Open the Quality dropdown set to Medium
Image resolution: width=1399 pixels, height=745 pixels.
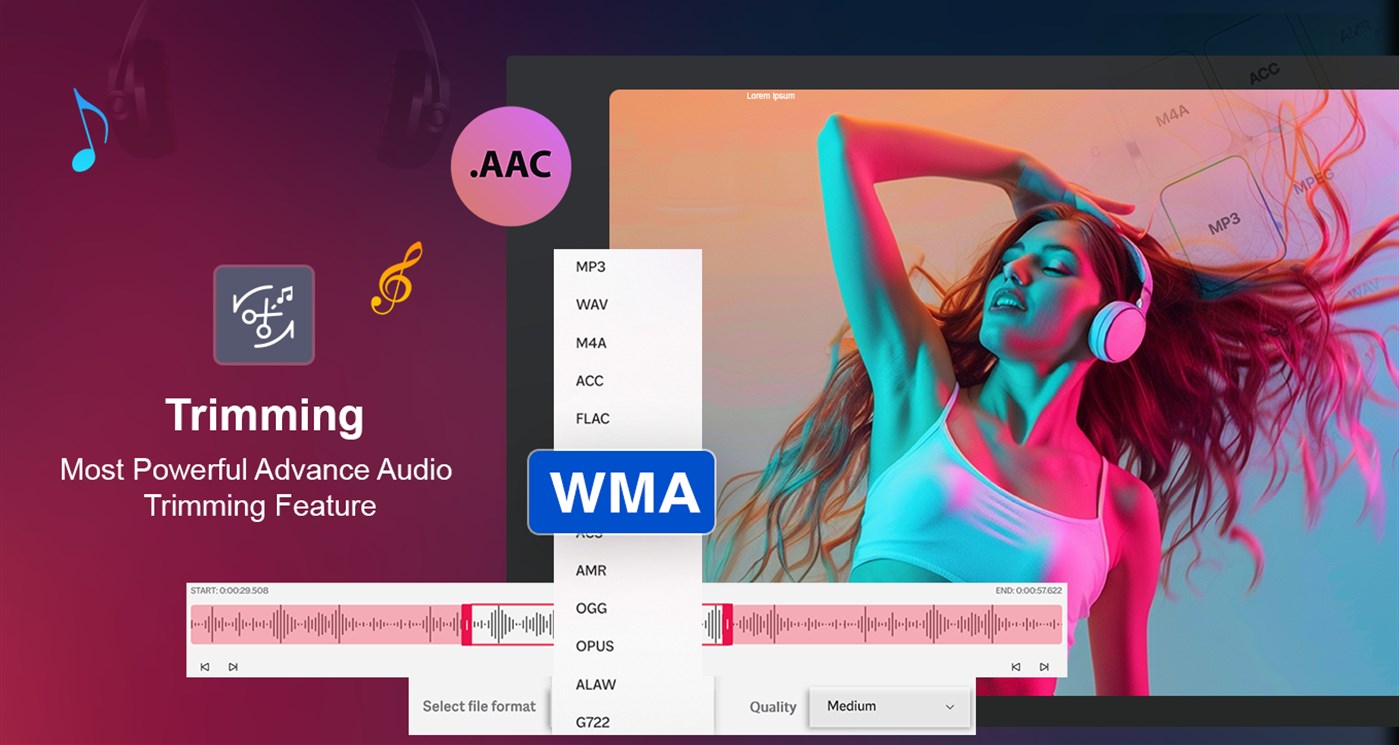tap(888, 707)
